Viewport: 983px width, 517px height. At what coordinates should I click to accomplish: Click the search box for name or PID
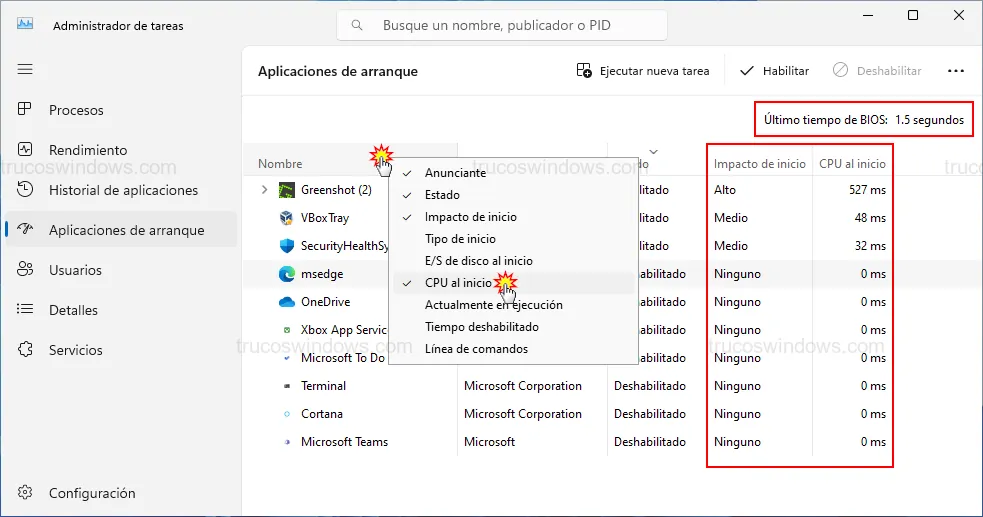coord(501,26)
